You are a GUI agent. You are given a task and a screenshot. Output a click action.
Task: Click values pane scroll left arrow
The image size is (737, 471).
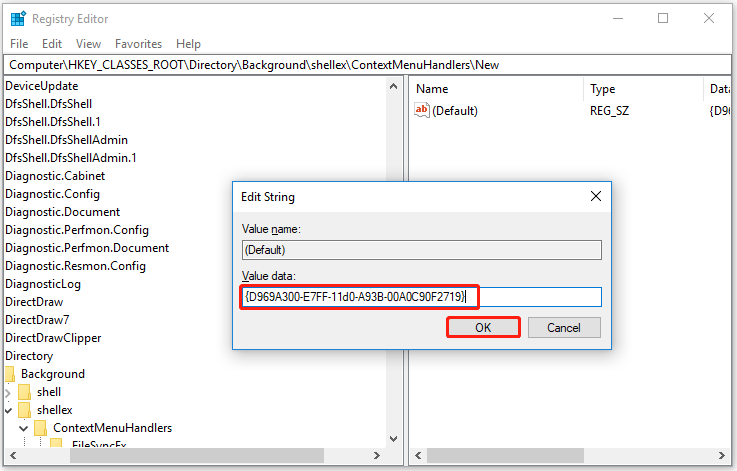point(418,455)
